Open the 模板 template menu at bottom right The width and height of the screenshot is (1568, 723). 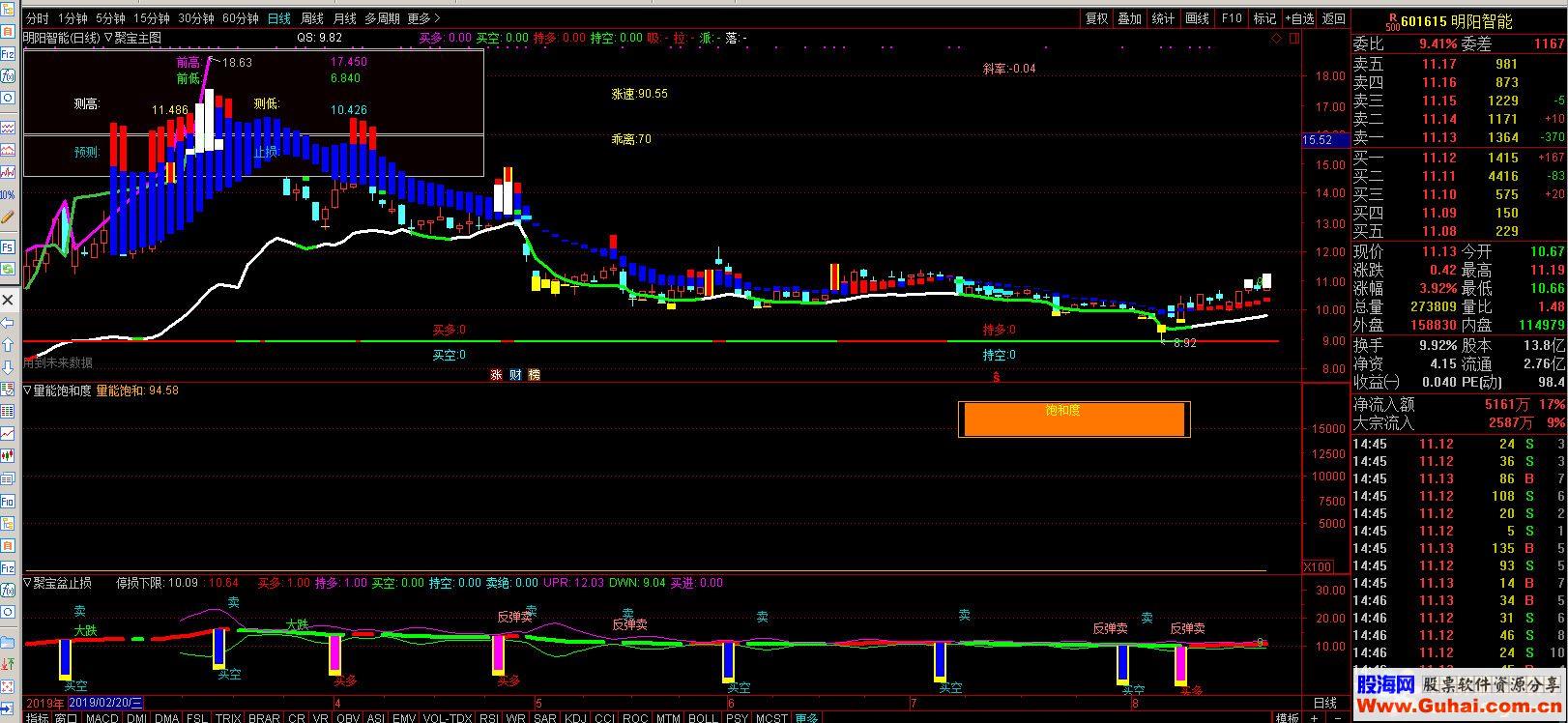tap(1287, 717)
